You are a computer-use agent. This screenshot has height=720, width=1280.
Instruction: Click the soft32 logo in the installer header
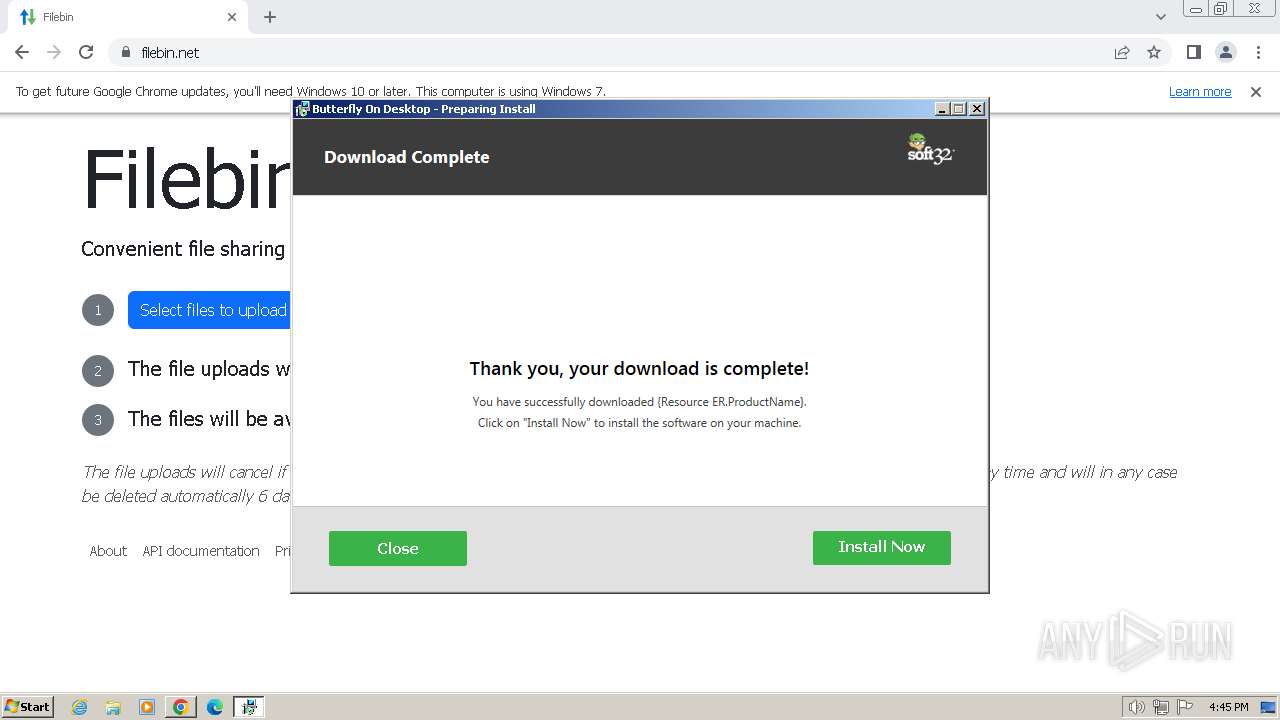(931, 149)
